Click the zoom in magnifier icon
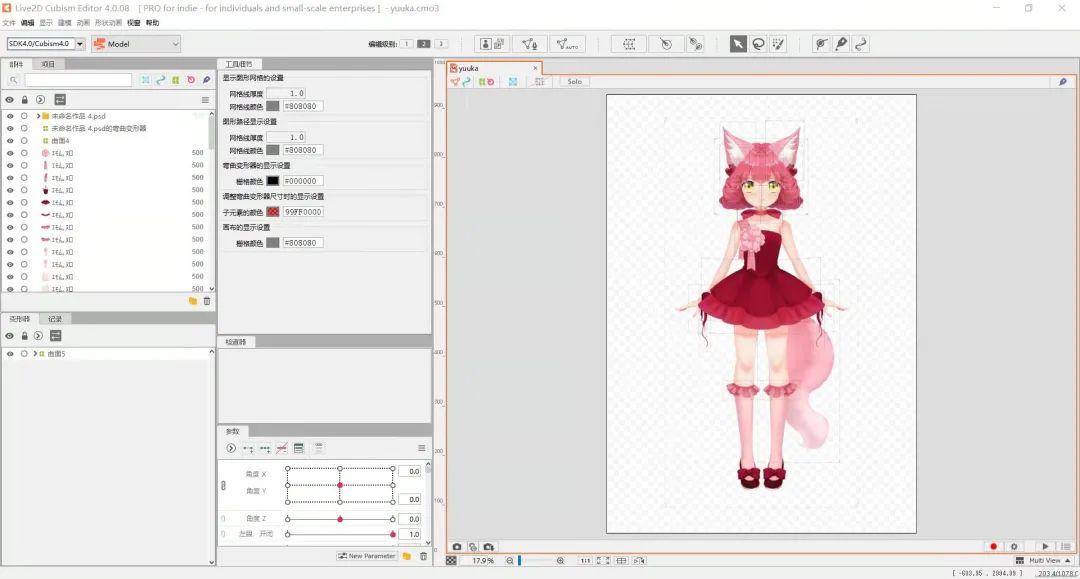This screenshot has height=579, width=1080. [x=560, y=561]
